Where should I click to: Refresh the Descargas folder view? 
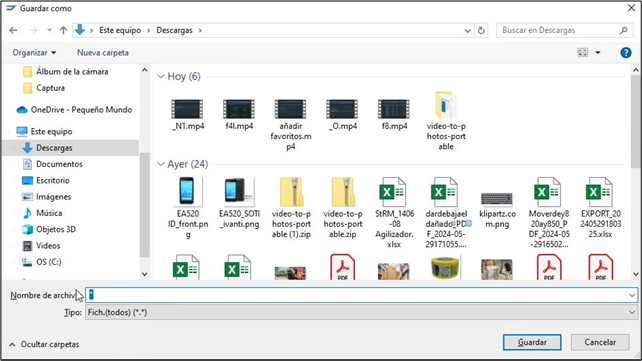481,30
